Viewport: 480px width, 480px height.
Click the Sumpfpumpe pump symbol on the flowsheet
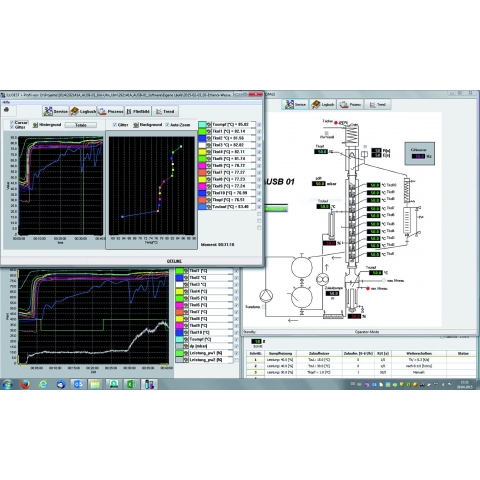pos(266,295)
